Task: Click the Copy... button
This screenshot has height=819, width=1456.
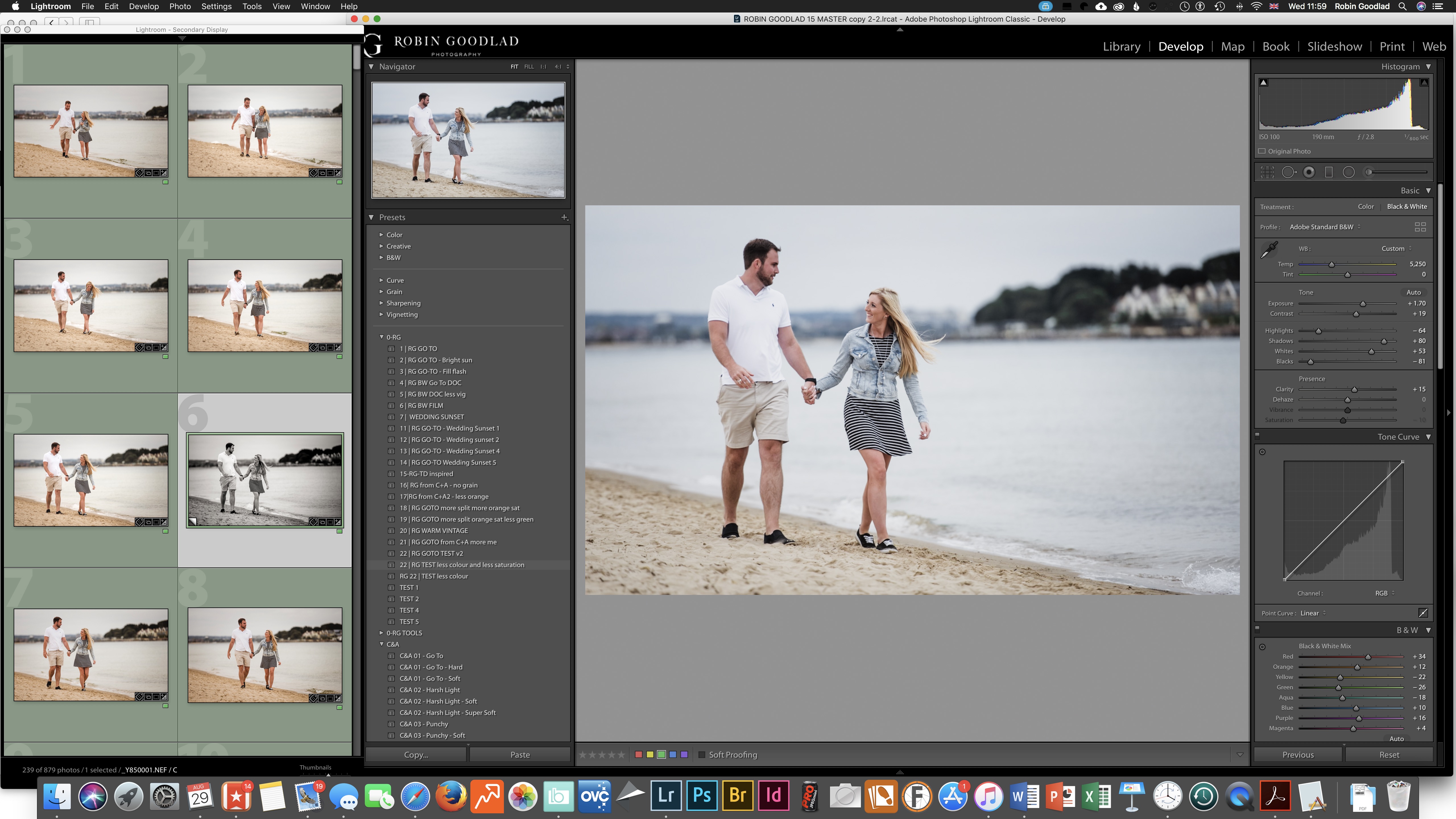Action: [416, 754]
